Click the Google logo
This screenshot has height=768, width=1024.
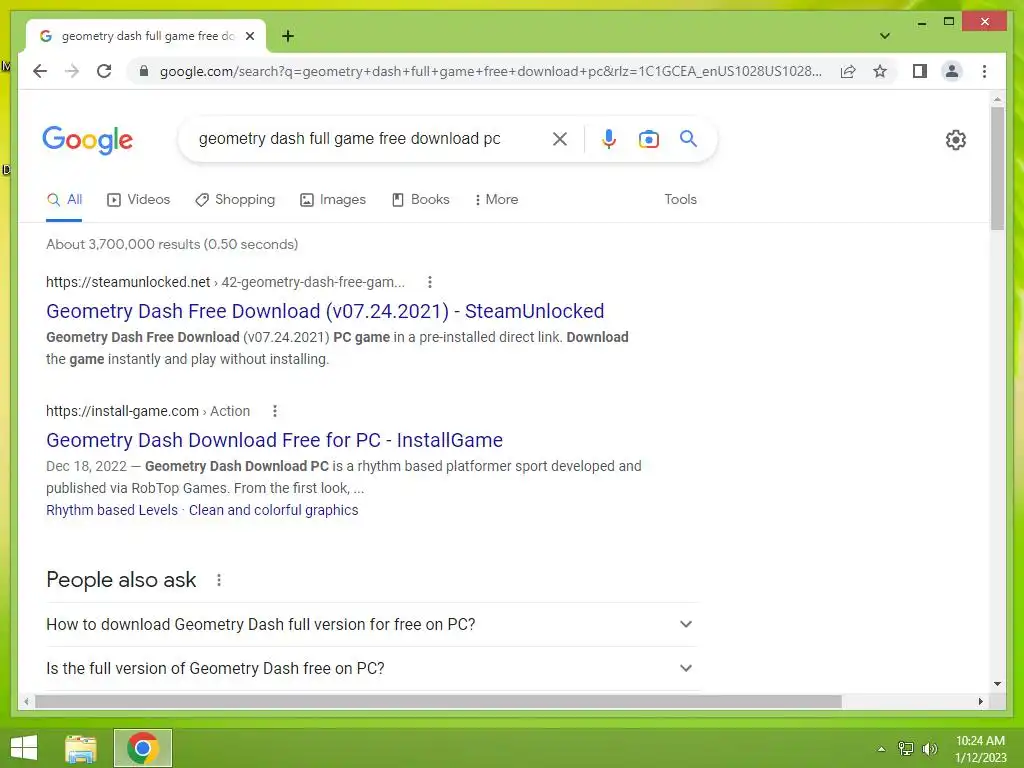pos(88,140)
